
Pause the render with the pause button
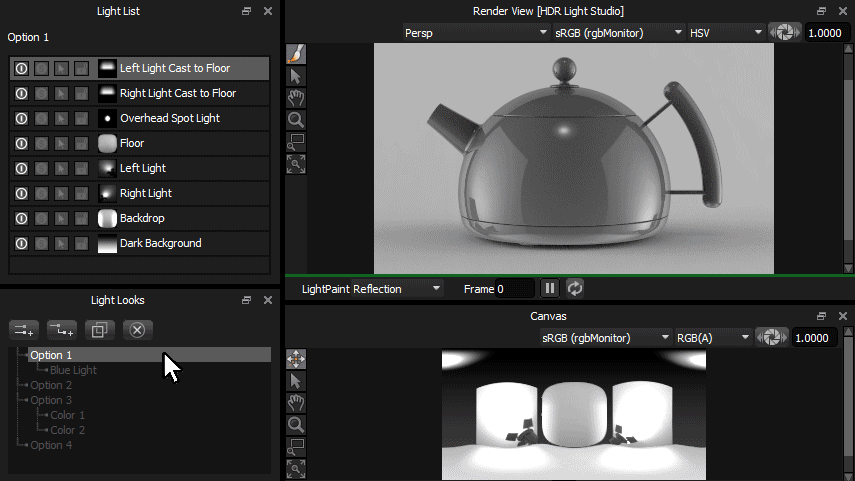pyautogui.click(x=550, y=289)
